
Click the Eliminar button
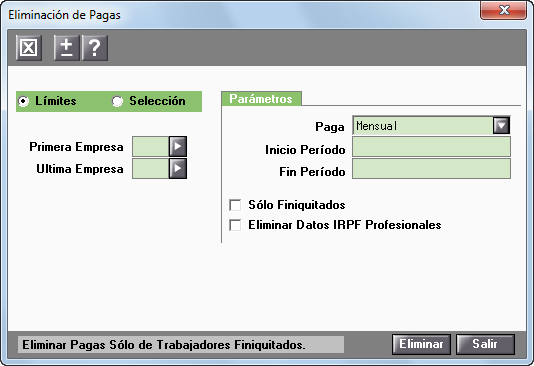tap(421, 344)
